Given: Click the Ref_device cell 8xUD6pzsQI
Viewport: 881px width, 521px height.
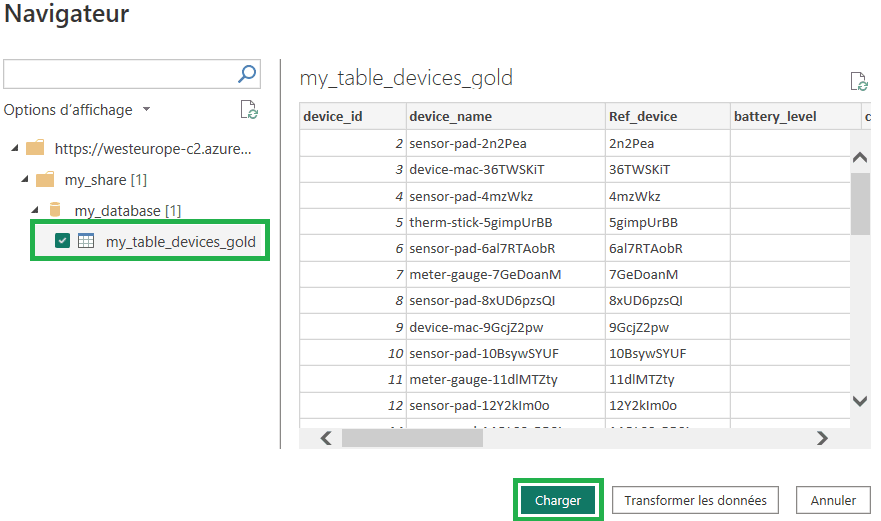Looking at the screenshot, I should pyautogui.click(x=667, y=300).
